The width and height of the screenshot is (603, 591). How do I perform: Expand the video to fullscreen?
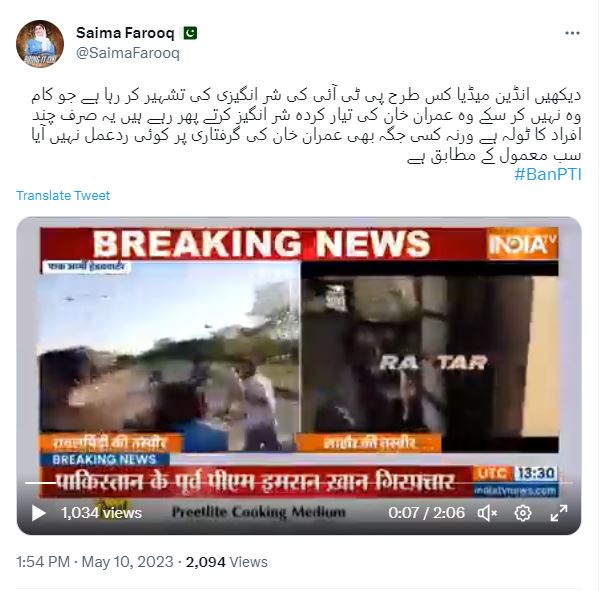click(559, 513)
